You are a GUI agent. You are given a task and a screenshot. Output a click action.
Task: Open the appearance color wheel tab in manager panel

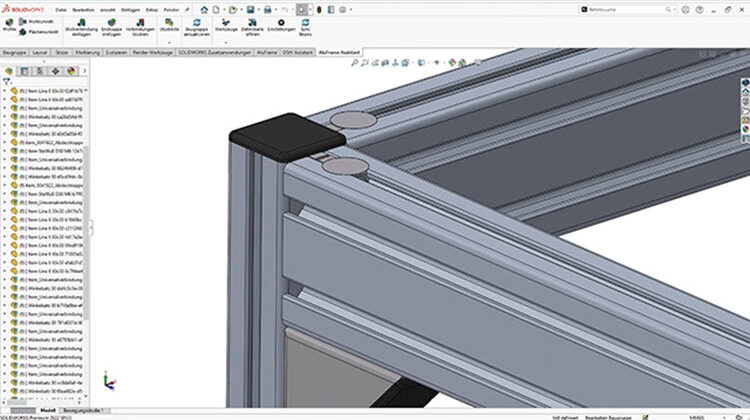[x=71, y=71]
